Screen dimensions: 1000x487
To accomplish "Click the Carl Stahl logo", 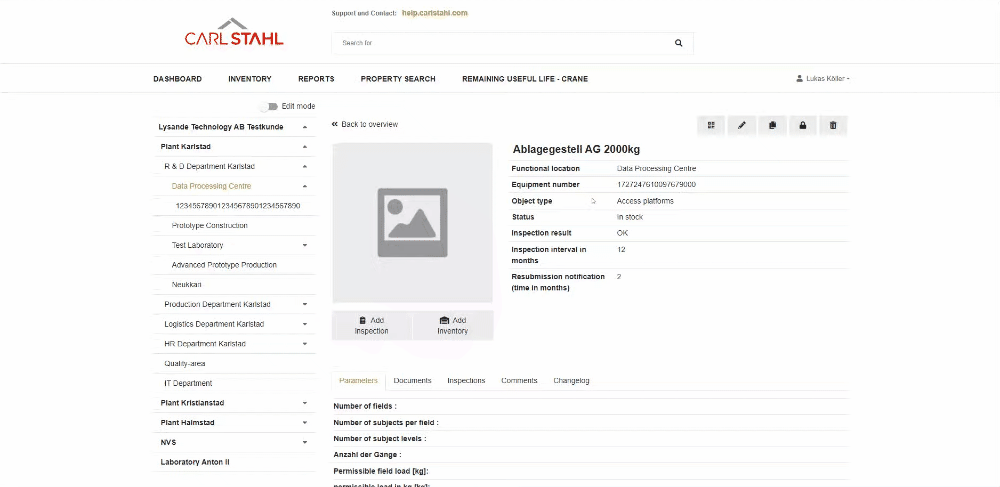I will (234, 34).
